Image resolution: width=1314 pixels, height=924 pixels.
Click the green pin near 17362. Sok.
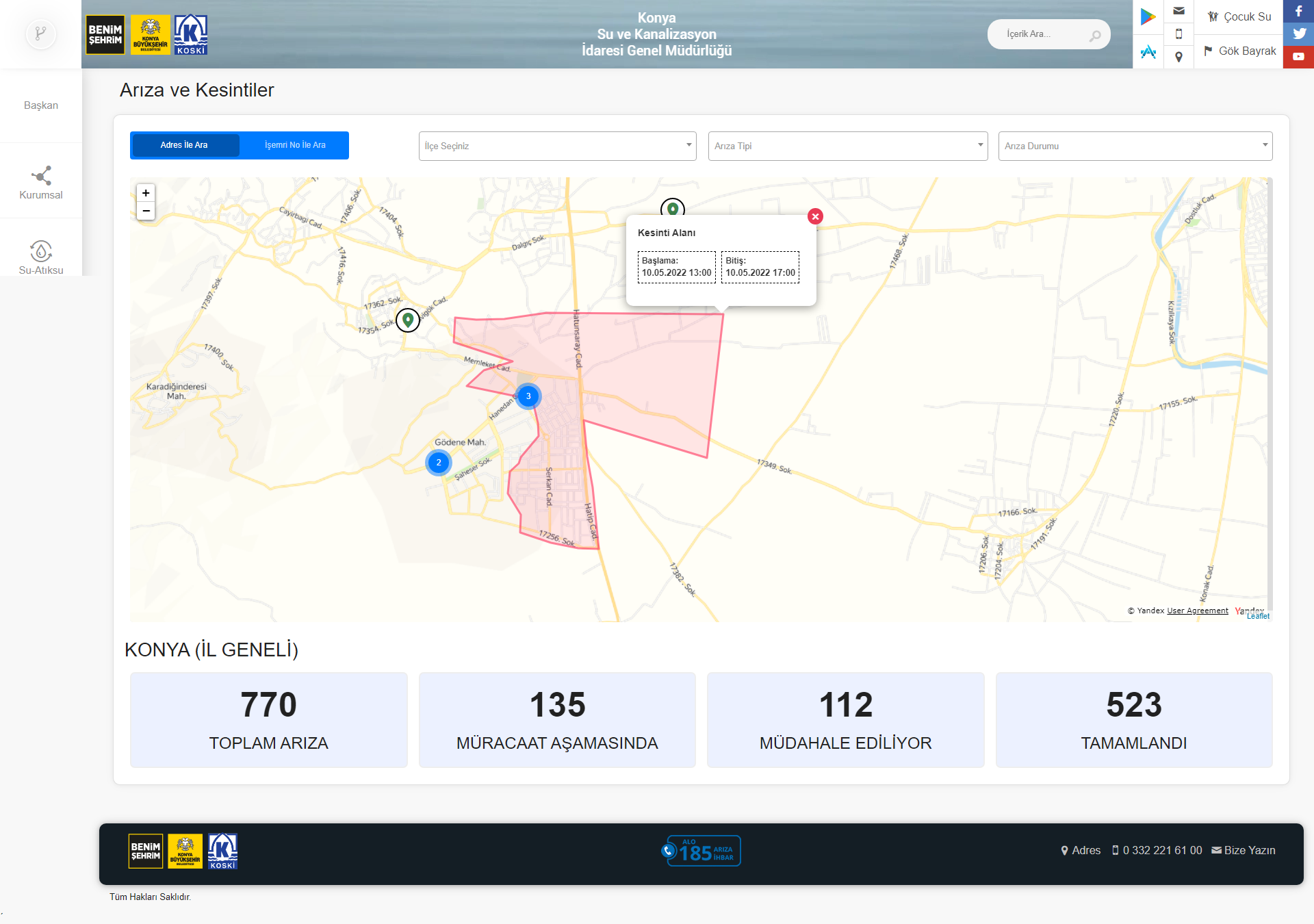(408, 320)
